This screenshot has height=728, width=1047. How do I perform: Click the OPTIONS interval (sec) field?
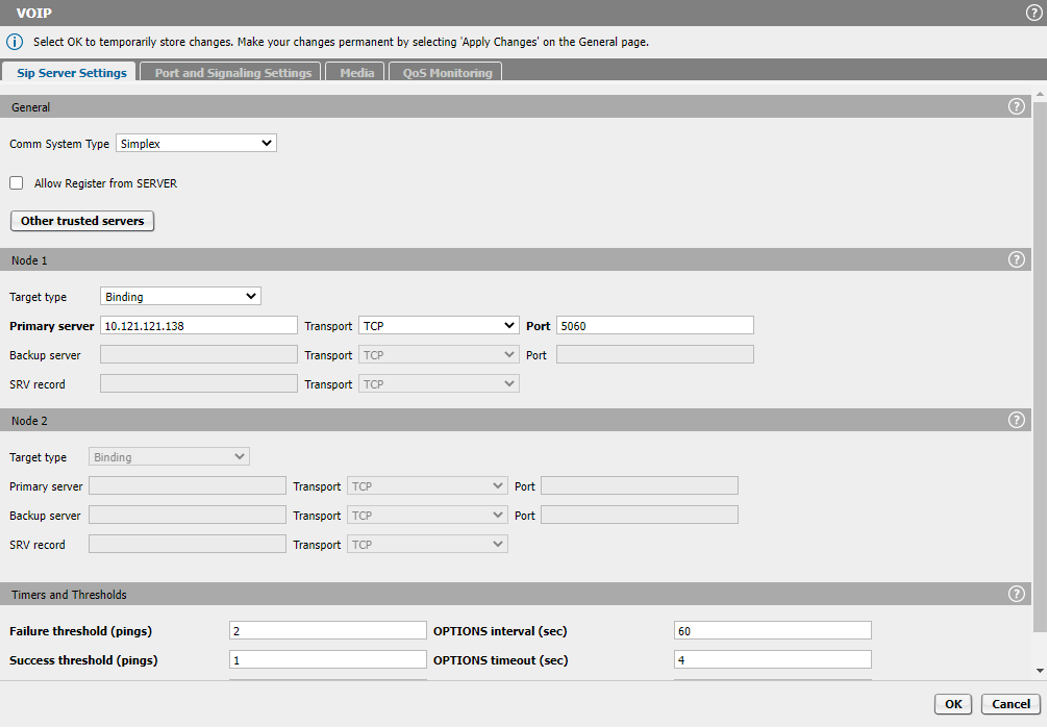tap(773, 630)
